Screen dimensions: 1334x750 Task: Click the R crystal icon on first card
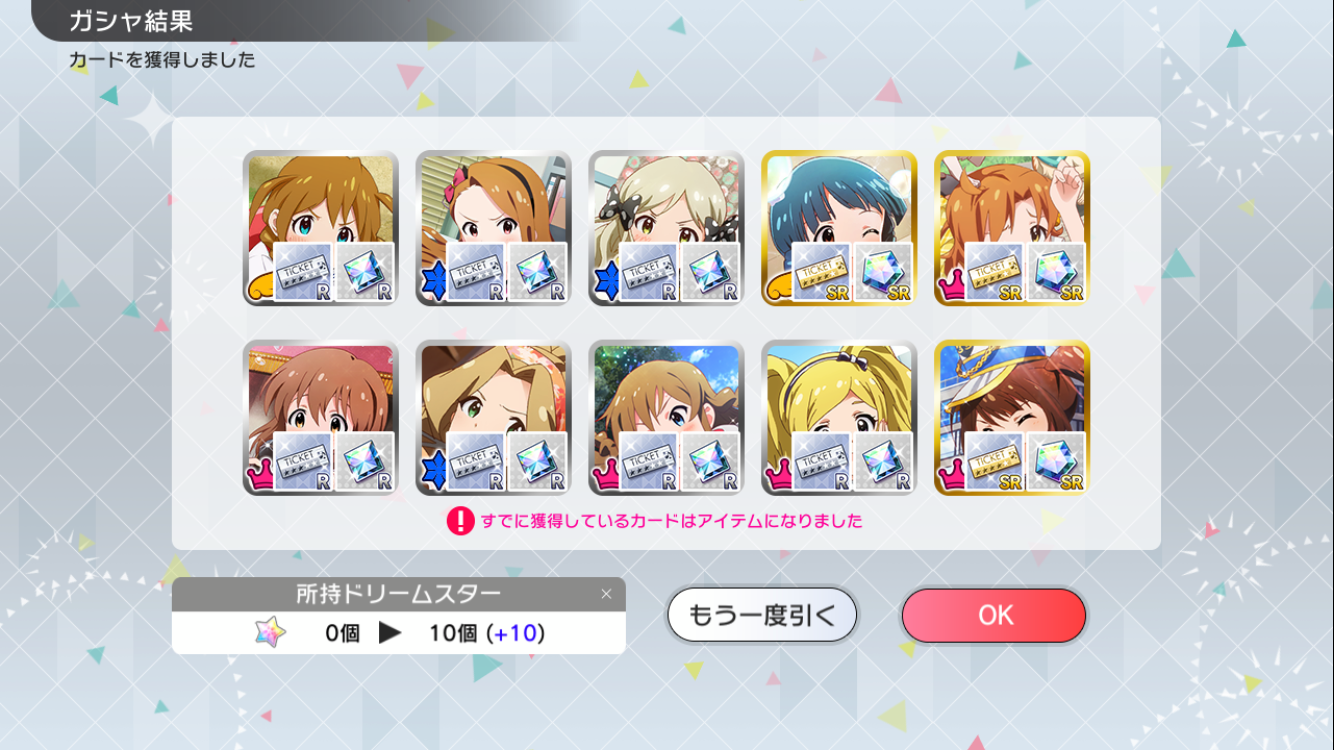point(365,272)
